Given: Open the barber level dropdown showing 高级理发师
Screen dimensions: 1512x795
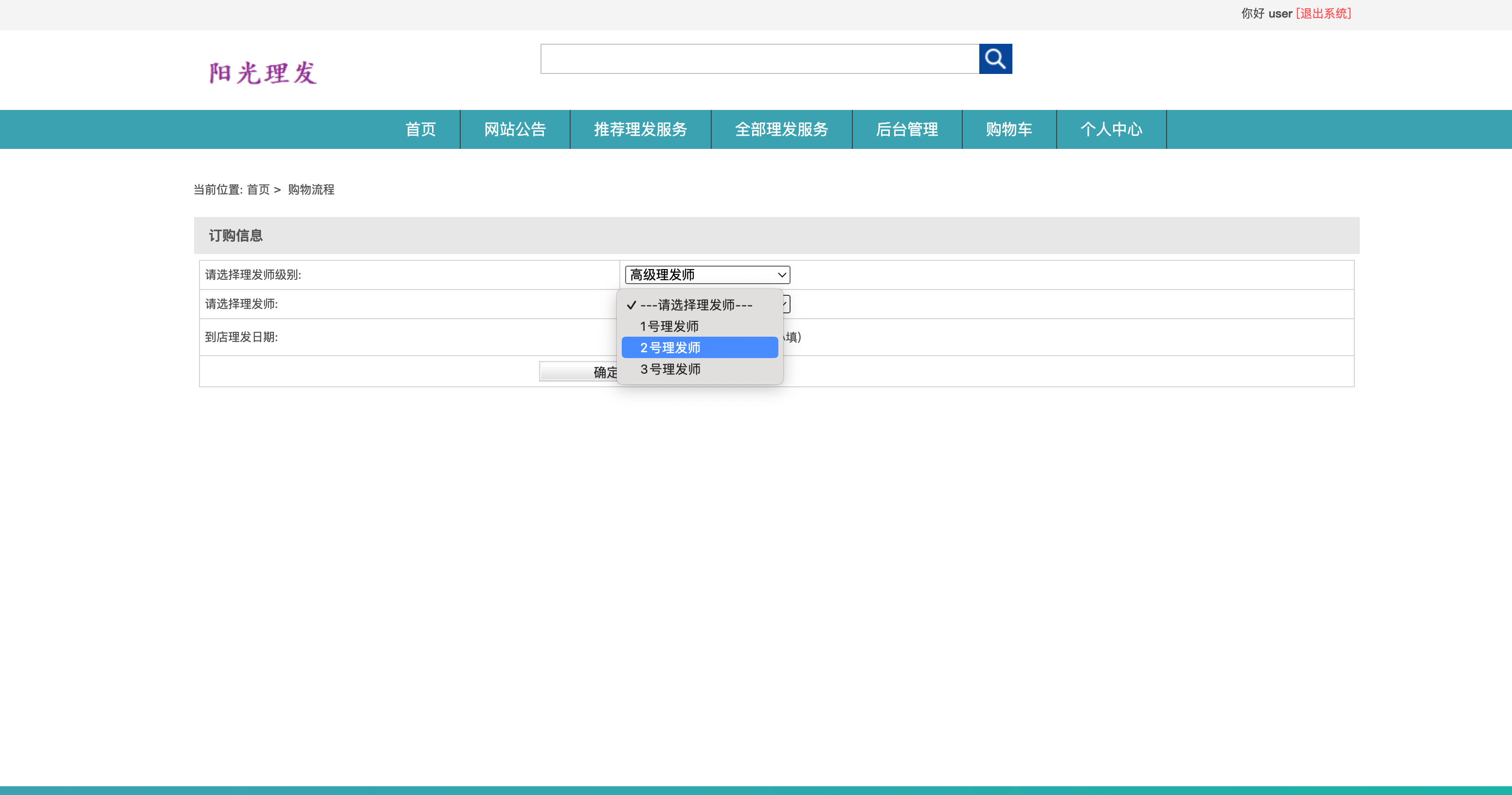Looking at the screenshot, I should coord(707,274).
